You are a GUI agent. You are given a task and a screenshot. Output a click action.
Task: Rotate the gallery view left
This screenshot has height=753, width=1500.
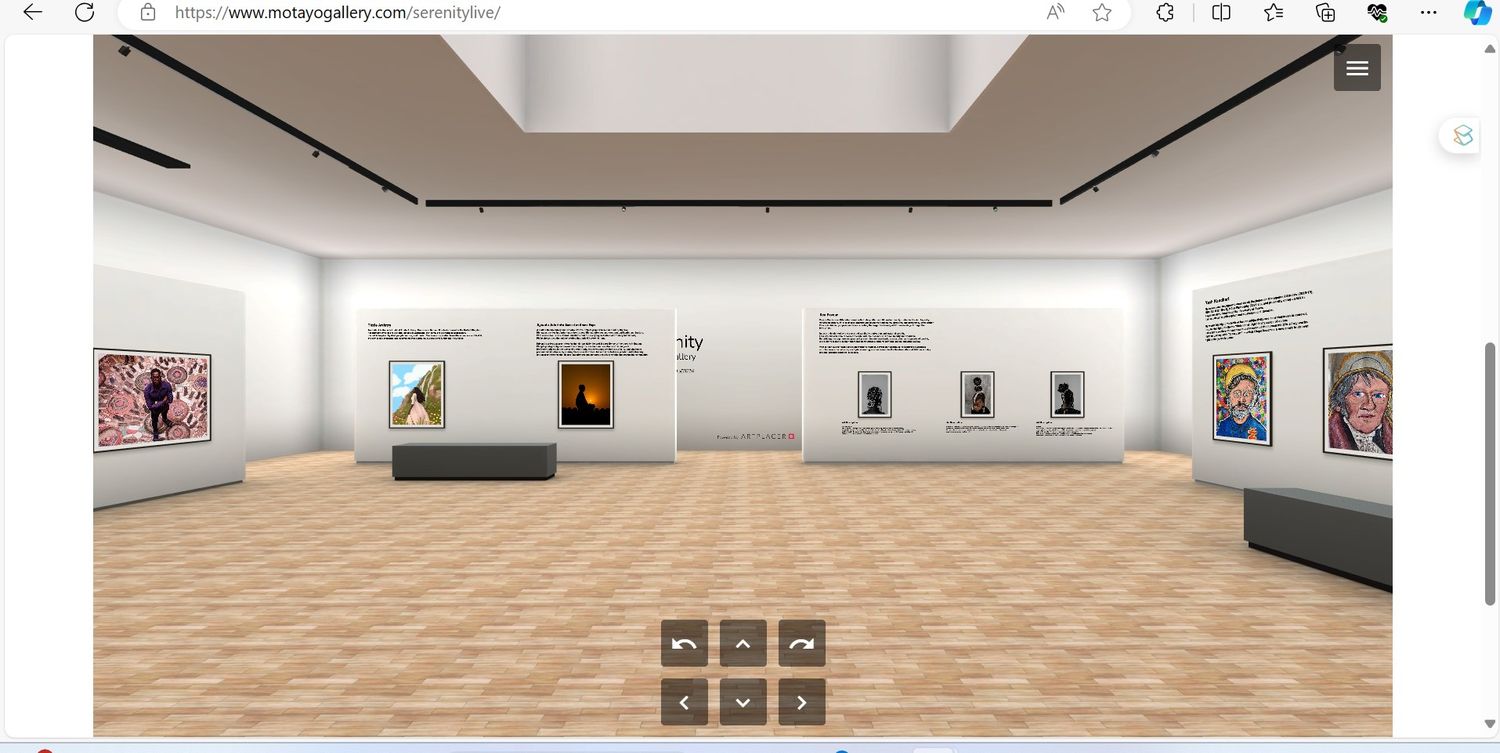(684, 644)
